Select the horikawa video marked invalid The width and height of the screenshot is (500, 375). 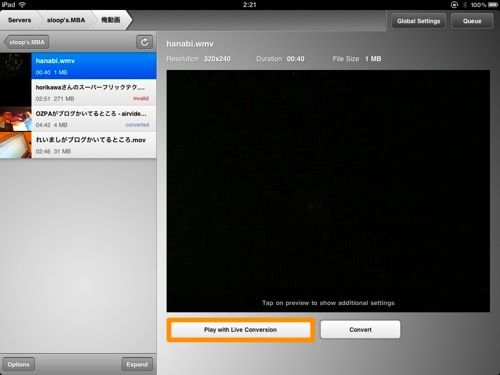pyautogui.click(x=94, y=92)
